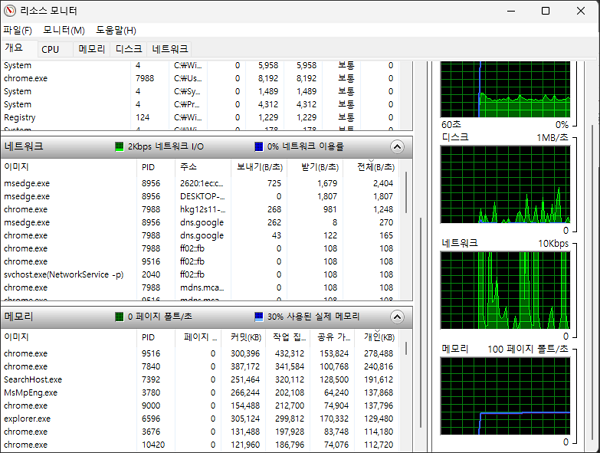Screen dimensions: 600x453
Task: Select System row with 5,958 bytes
Action: click(x=201, y=65)
